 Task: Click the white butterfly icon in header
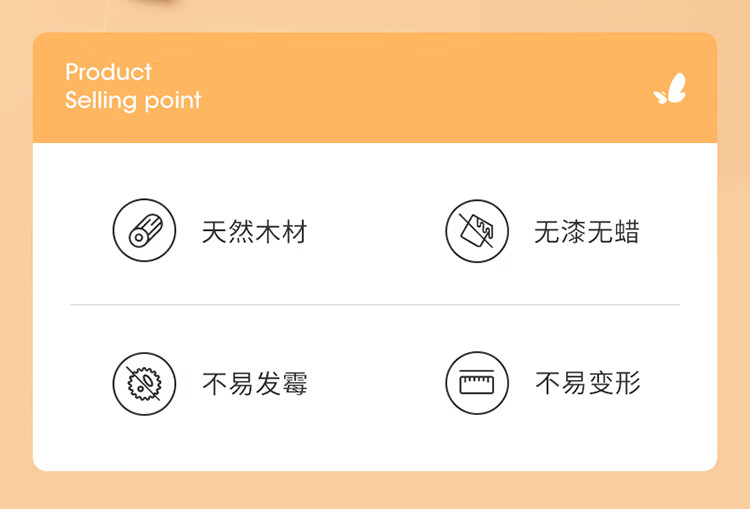(x=670, y=89)
